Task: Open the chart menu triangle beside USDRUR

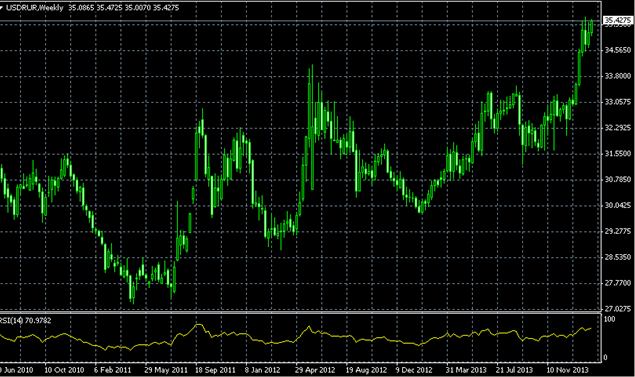Action: point(1,8)
